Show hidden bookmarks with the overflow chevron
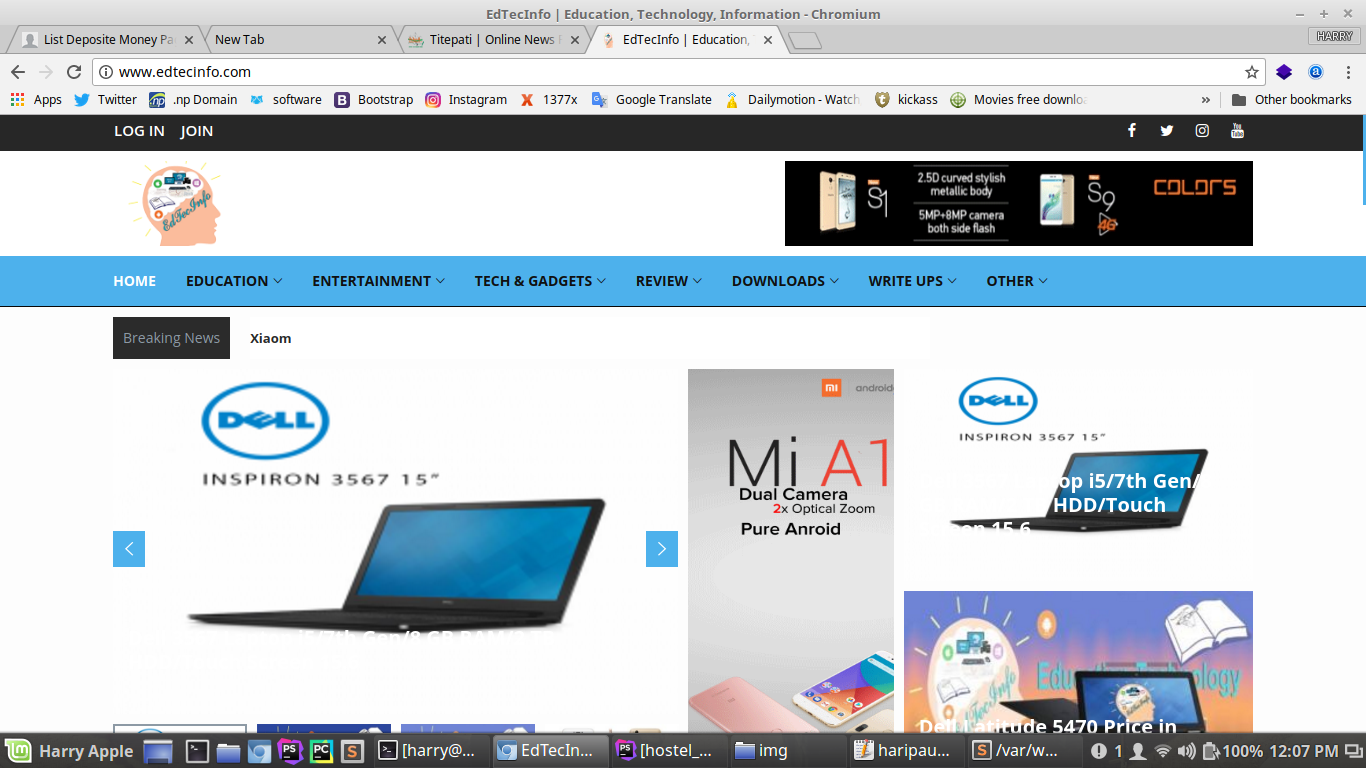Viewport: 1366px width, 768px height. pyautogui.click(x=1205, y=100)
